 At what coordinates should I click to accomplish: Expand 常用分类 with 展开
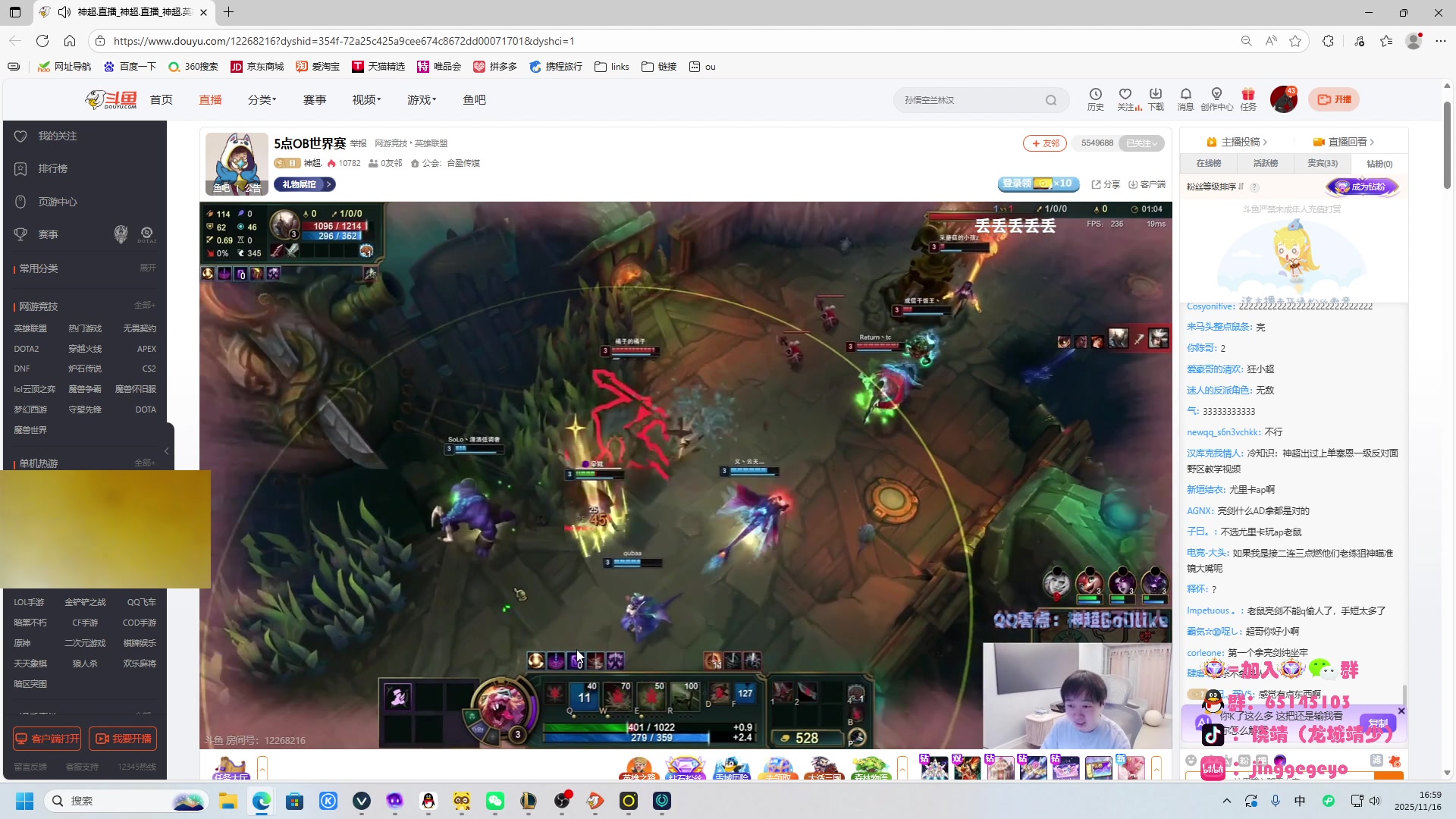[x=148, y=268]
